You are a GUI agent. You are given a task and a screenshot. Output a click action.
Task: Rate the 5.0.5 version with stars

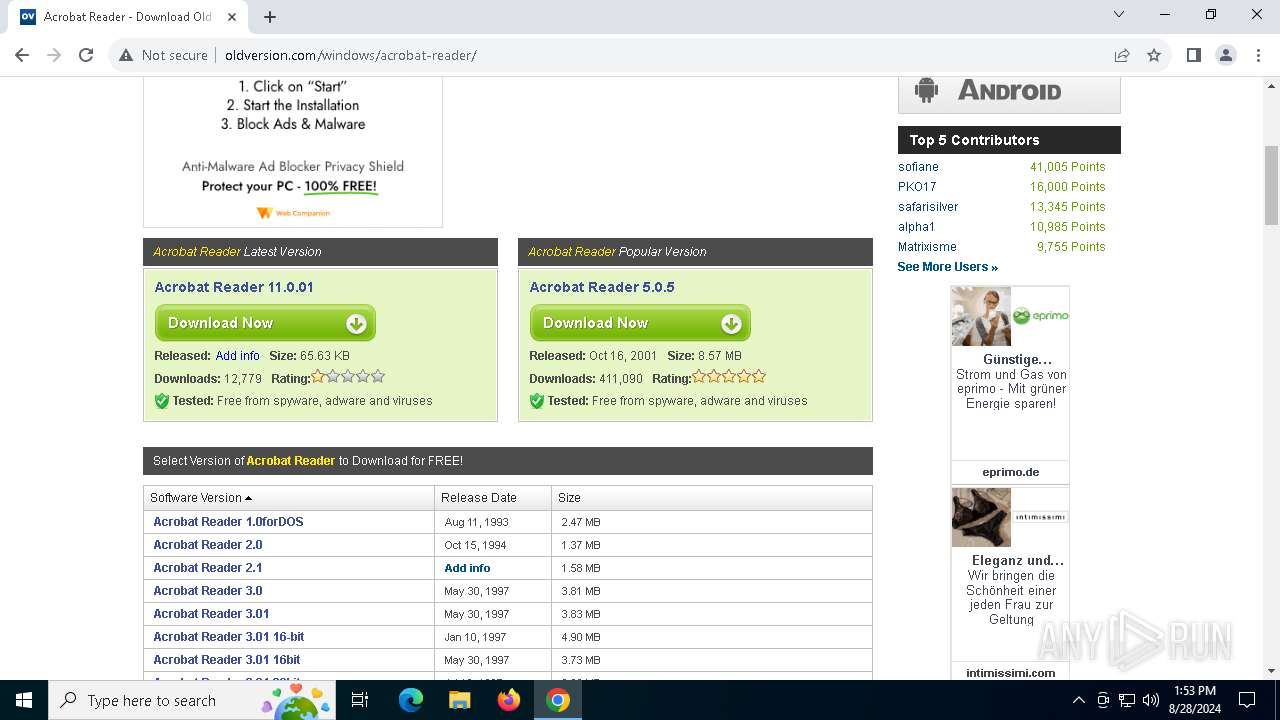click(x=729, y=377)
